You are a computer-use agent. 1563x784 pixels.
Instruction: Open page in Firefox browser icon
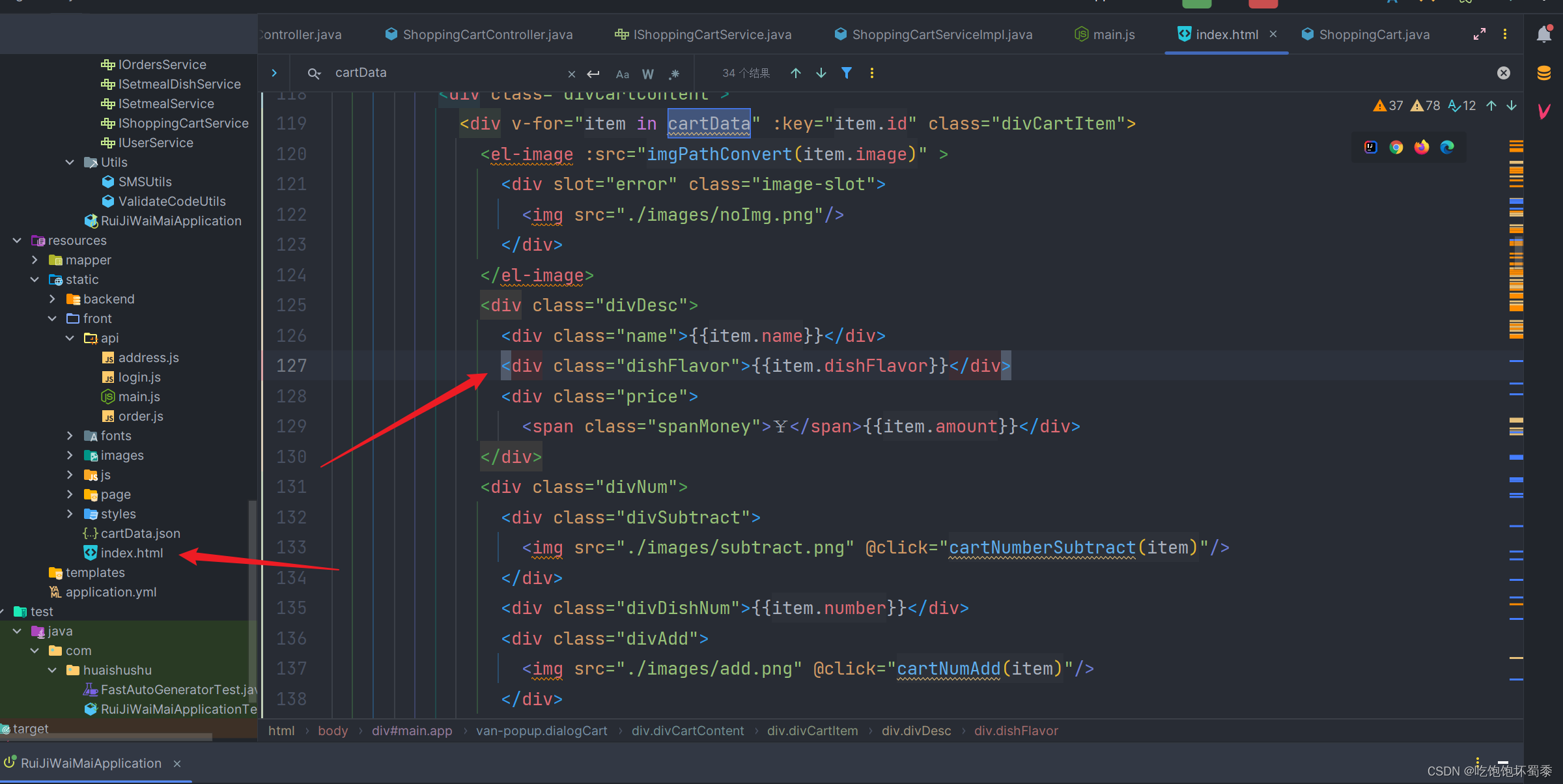point(1421,147)
